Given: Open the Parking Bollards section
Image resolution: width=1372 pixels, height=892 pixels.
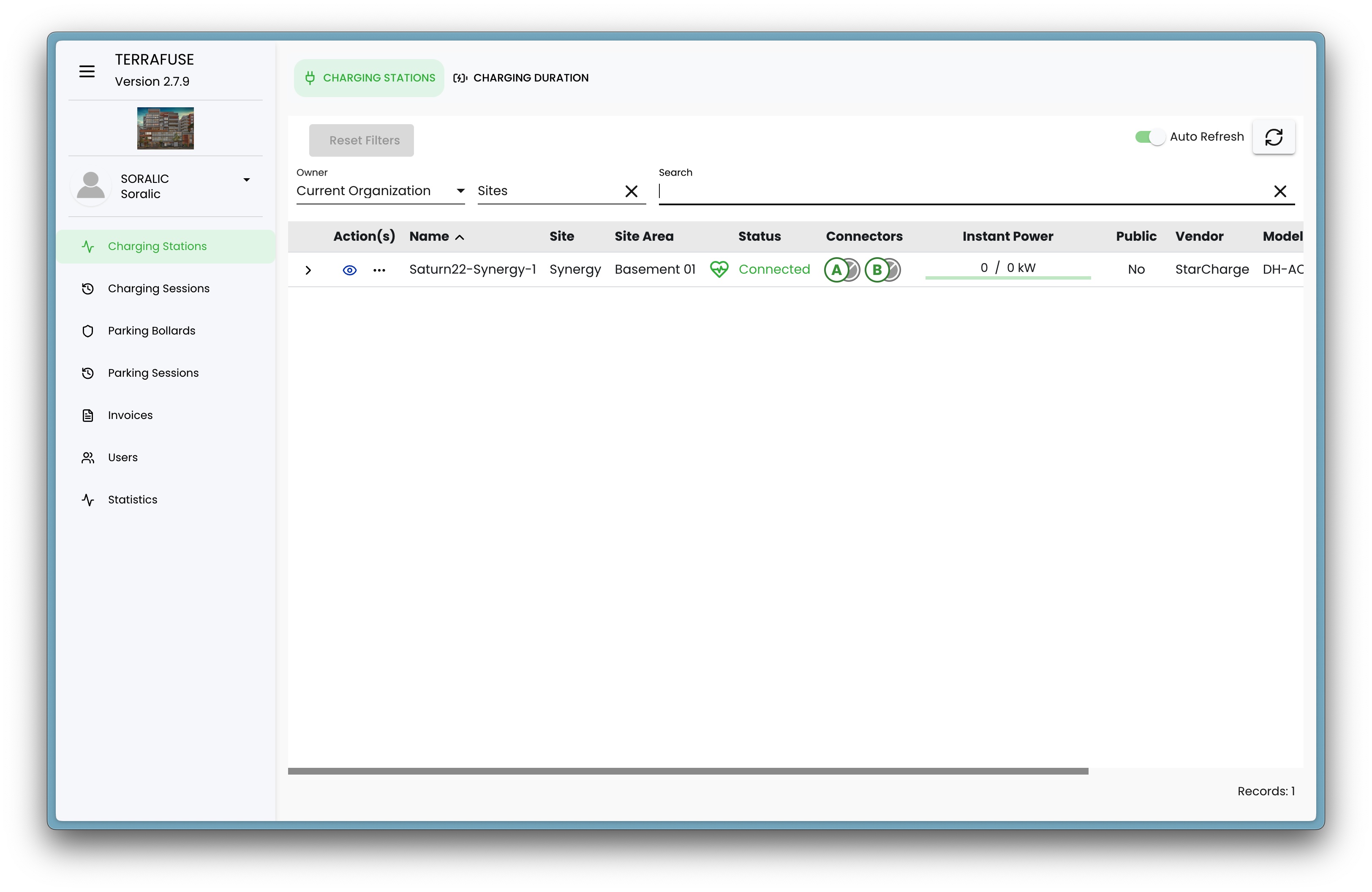Looking at the screenshot, I should 152,330.
